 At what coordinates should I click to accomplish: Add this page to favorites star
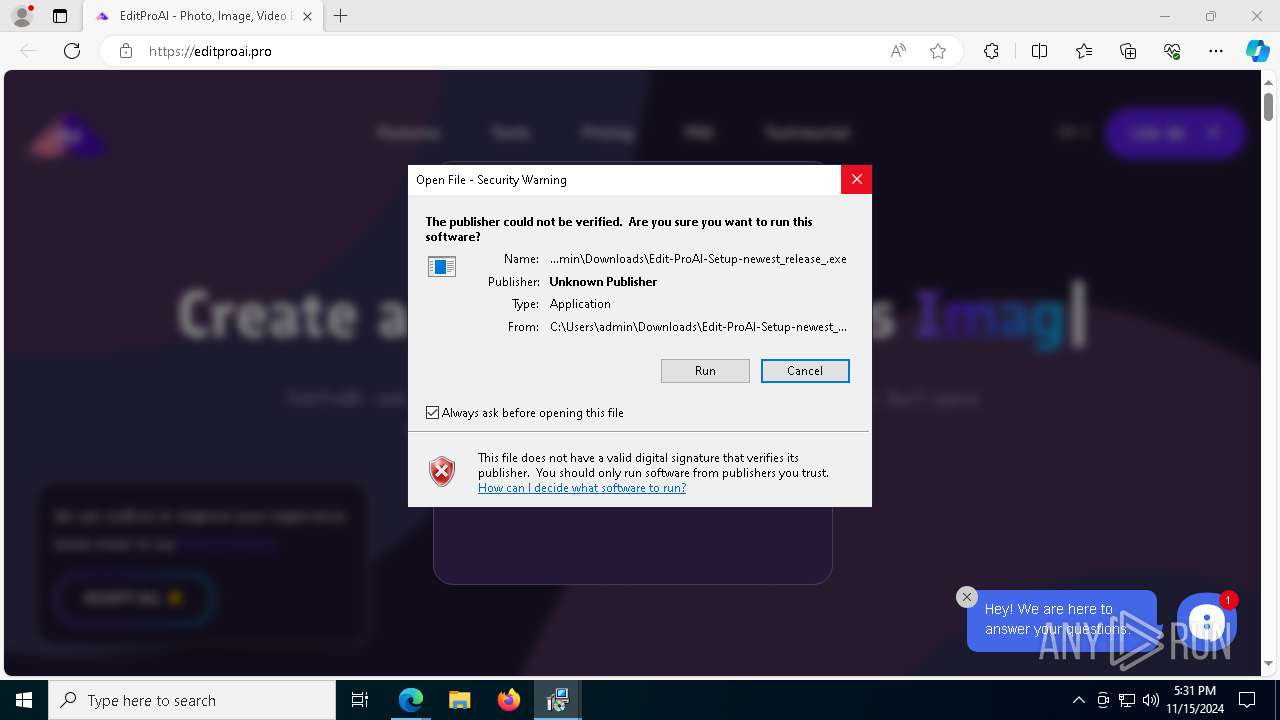938,51
